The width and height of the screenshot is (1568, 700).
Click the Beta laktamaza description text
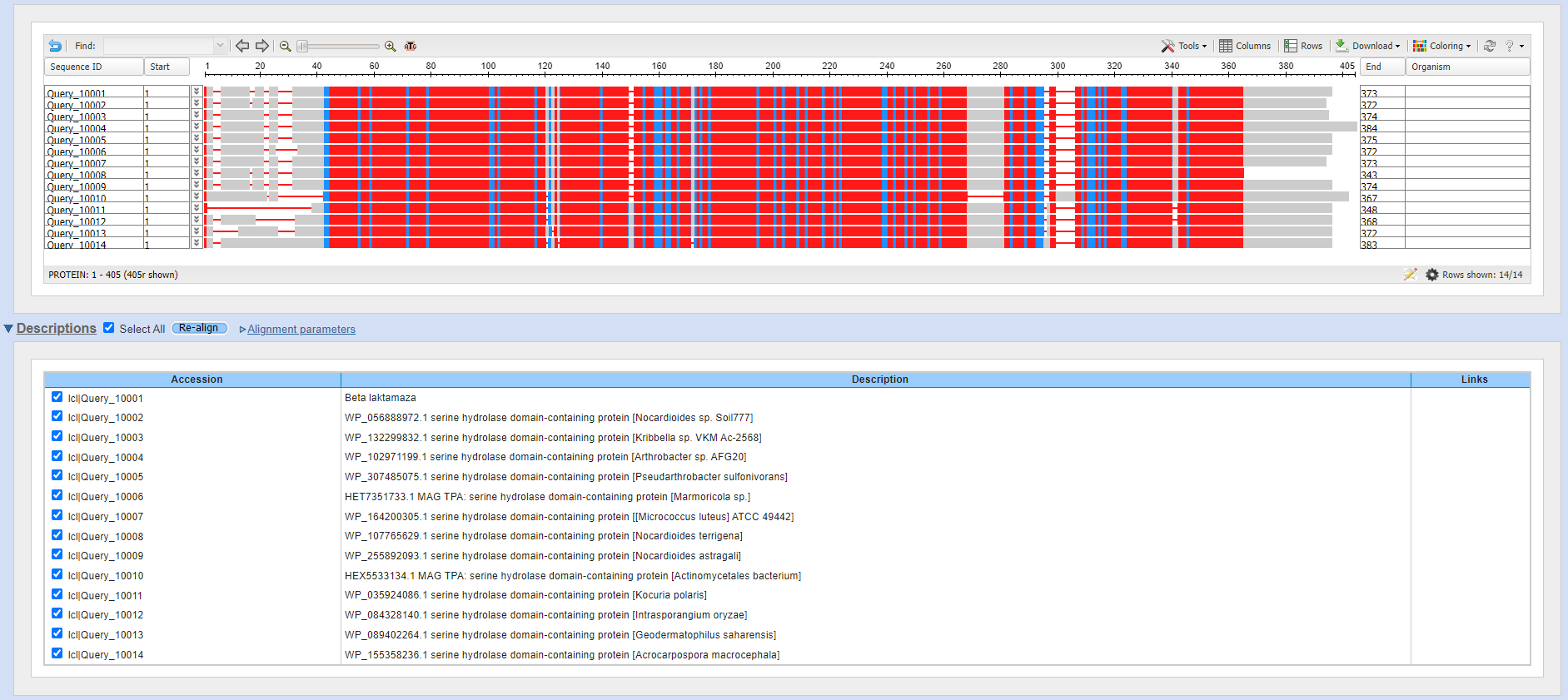(381, 398)
